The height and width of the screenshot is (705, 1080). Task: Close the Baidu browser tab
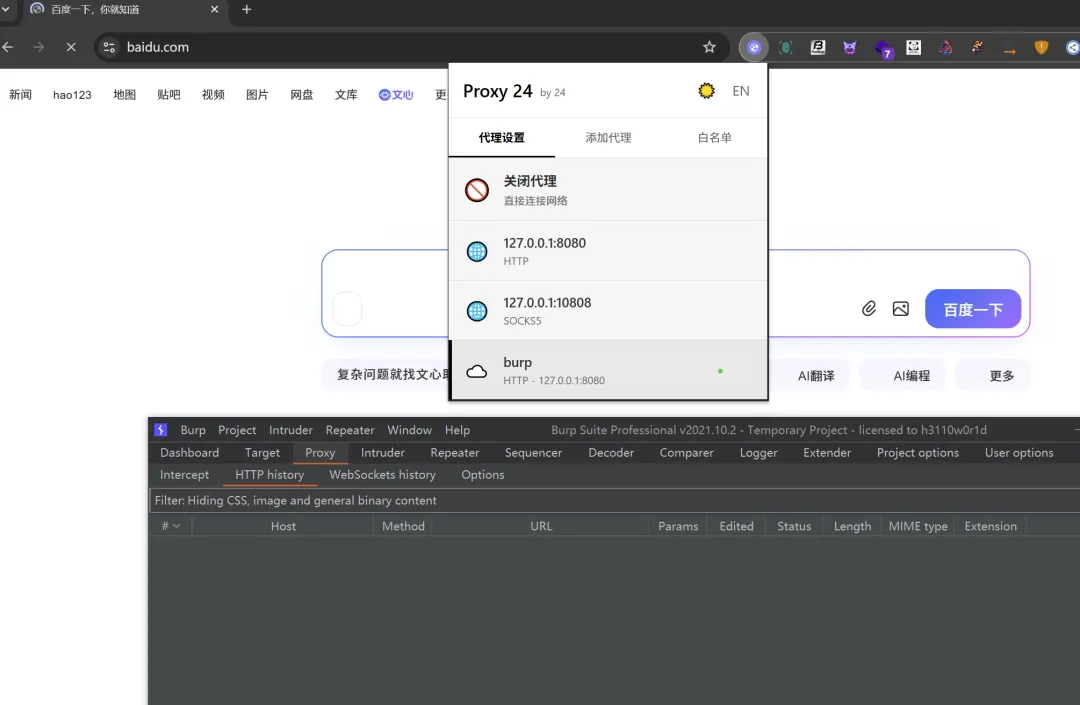point(214,10)
